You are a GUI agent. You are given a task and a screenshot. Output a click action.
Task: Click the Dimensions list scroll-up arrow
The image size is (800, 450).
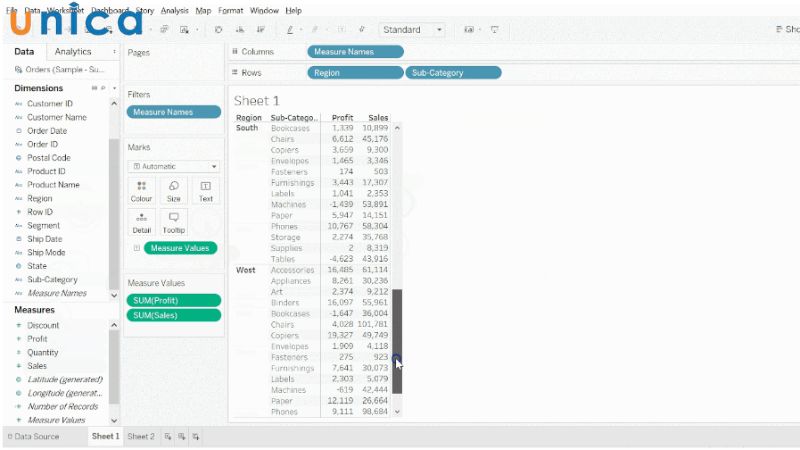click(x=114, y=104)
